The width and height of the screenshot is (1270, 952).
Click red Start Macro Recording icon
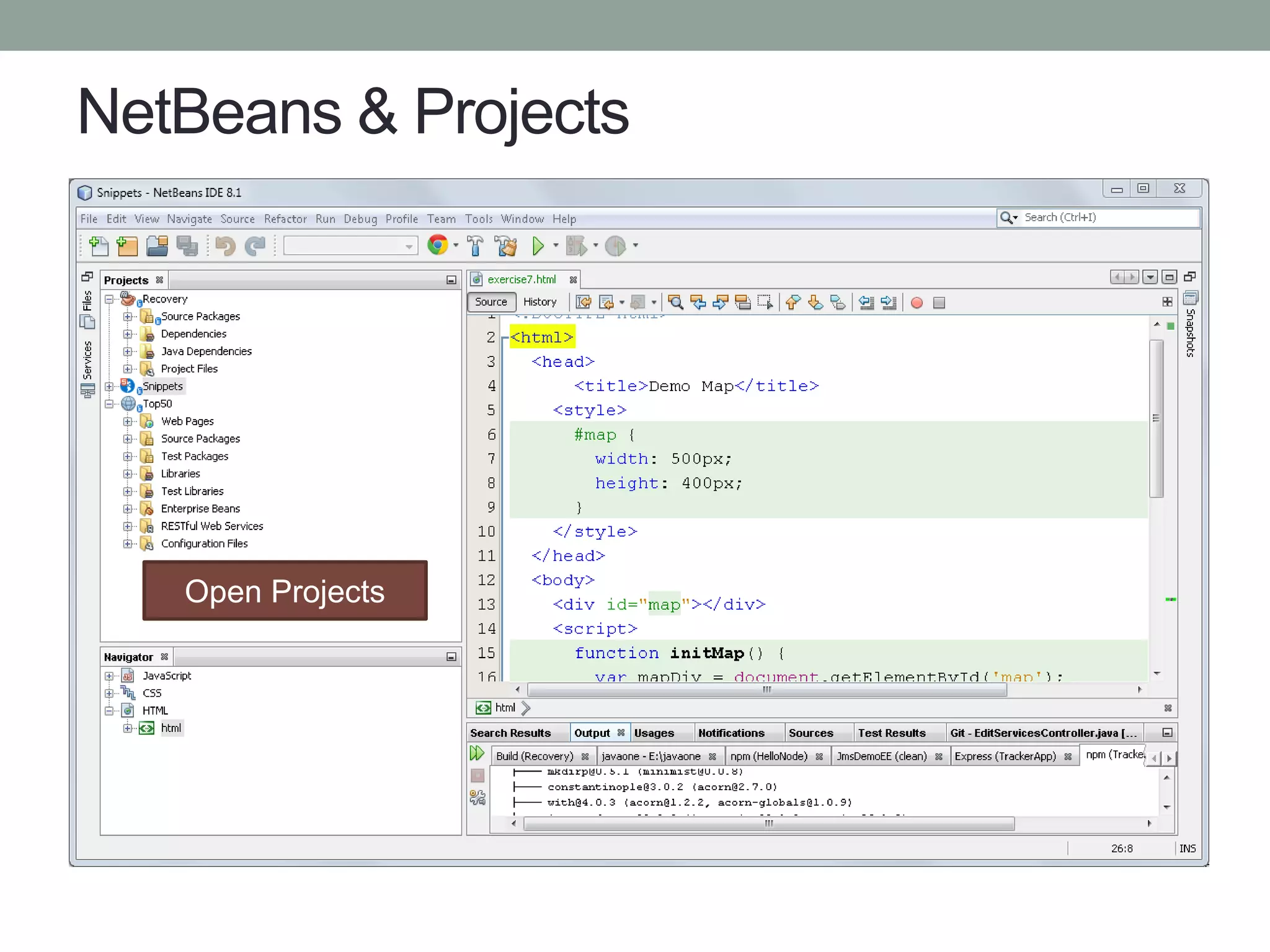[x=917, y=302]
